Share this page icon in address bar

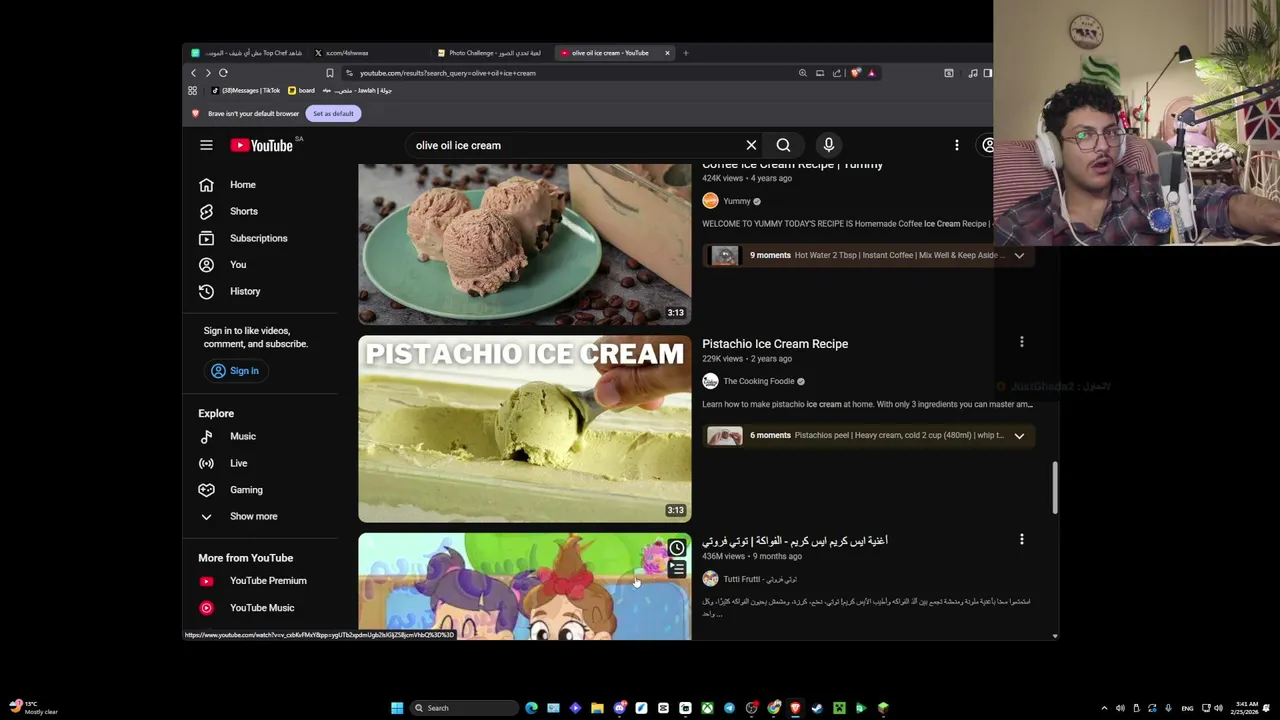coord(837,73)
